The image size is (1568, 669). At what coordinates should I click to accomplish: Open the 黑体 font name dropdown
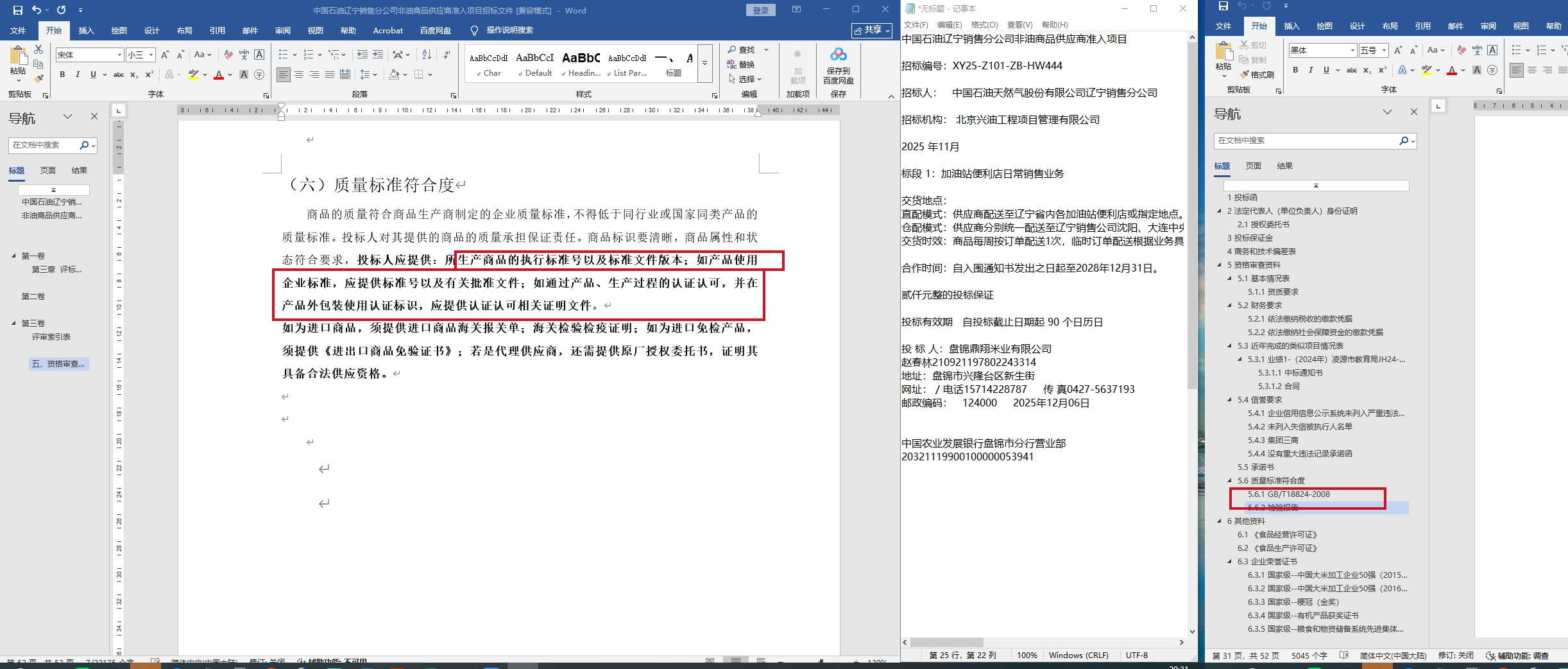click(1352, 50)
